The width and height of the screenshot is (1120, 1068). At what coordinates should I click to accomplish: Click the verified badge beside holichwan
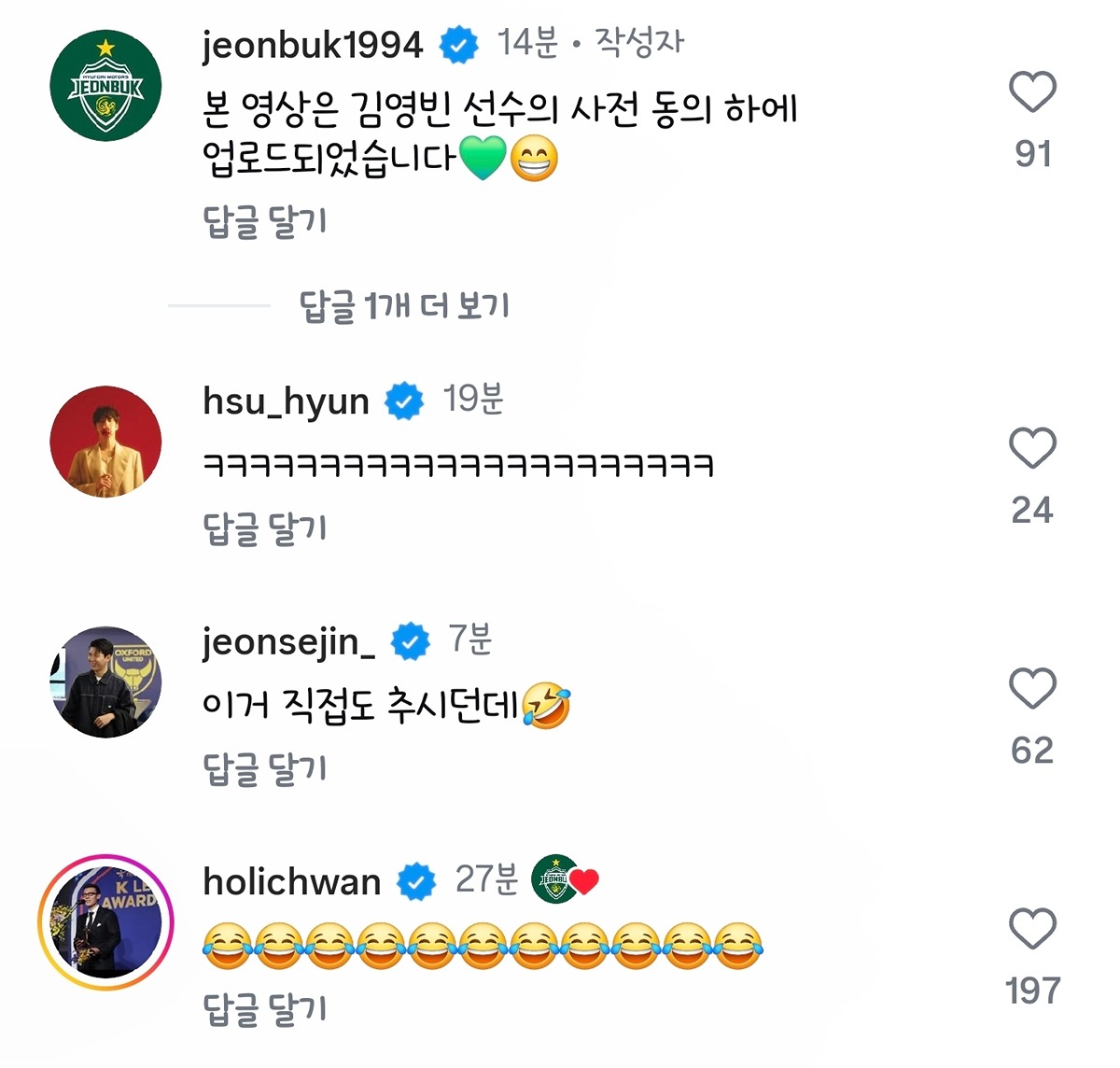click(x=417, y=882)
